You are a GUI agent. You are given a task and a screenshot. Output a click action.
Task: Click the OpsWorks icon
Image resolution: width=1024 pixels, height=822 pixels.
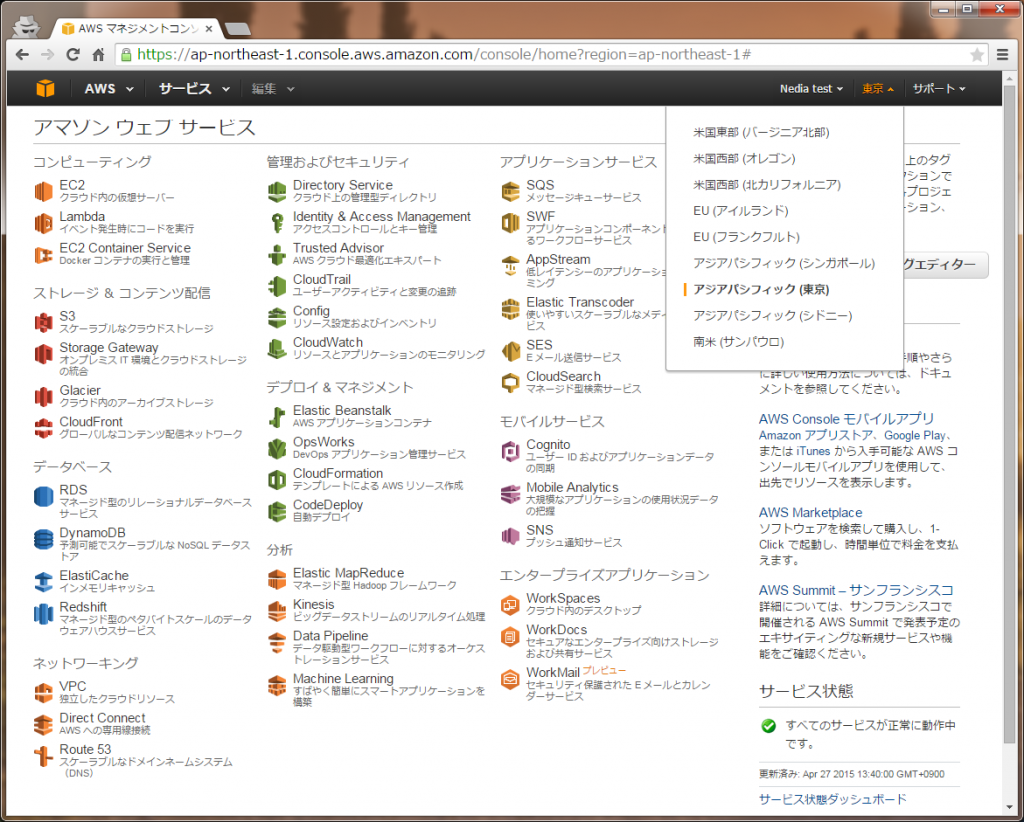coord(277,449)
